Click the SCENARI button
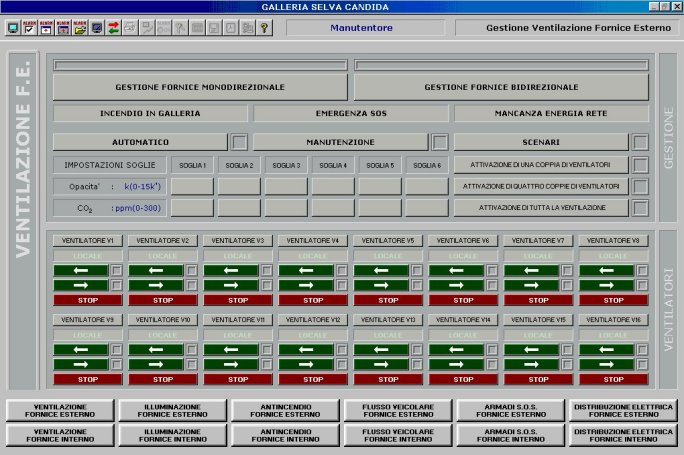The image size is (684, 455). click(541, 142)
